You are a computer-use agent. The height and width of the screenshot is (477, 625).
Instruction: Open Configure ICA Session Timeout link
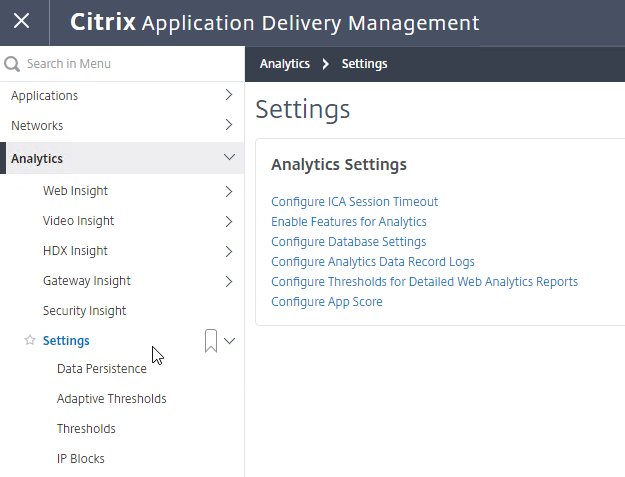tap(354, 202)
